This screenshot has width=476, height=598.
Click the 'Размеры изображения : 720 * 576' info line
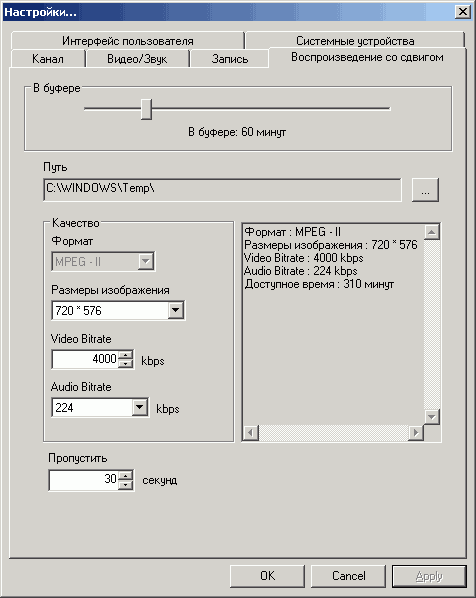[331, 245]
